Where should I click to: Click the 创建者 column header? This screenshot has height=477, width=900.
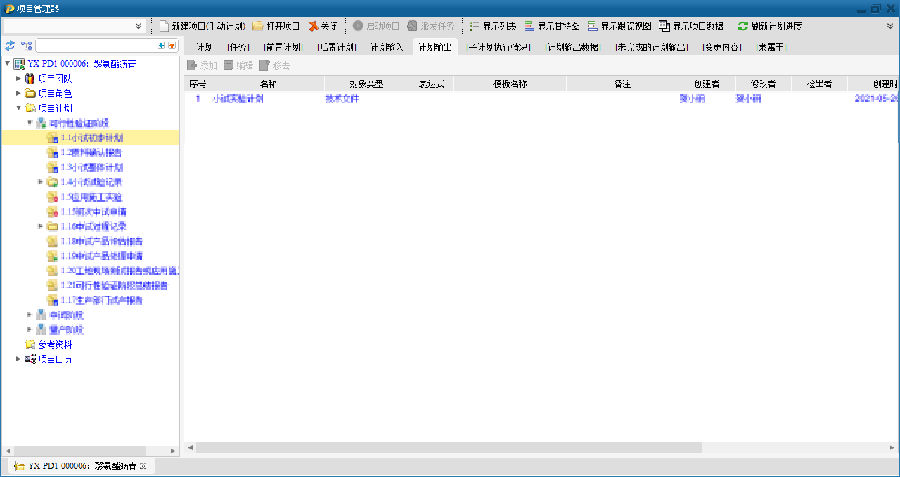[x=707, y=84]
